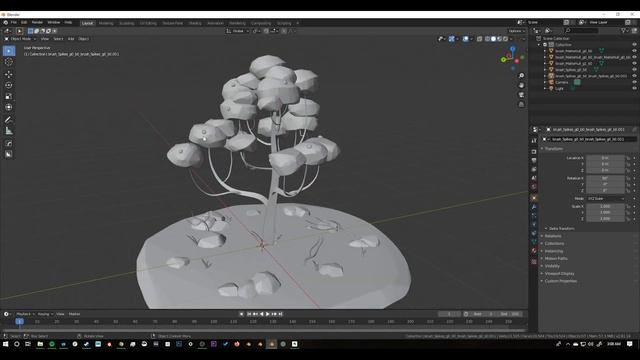
Task: Toggle show gizmo in the viewport header
Action: point(452,39)
